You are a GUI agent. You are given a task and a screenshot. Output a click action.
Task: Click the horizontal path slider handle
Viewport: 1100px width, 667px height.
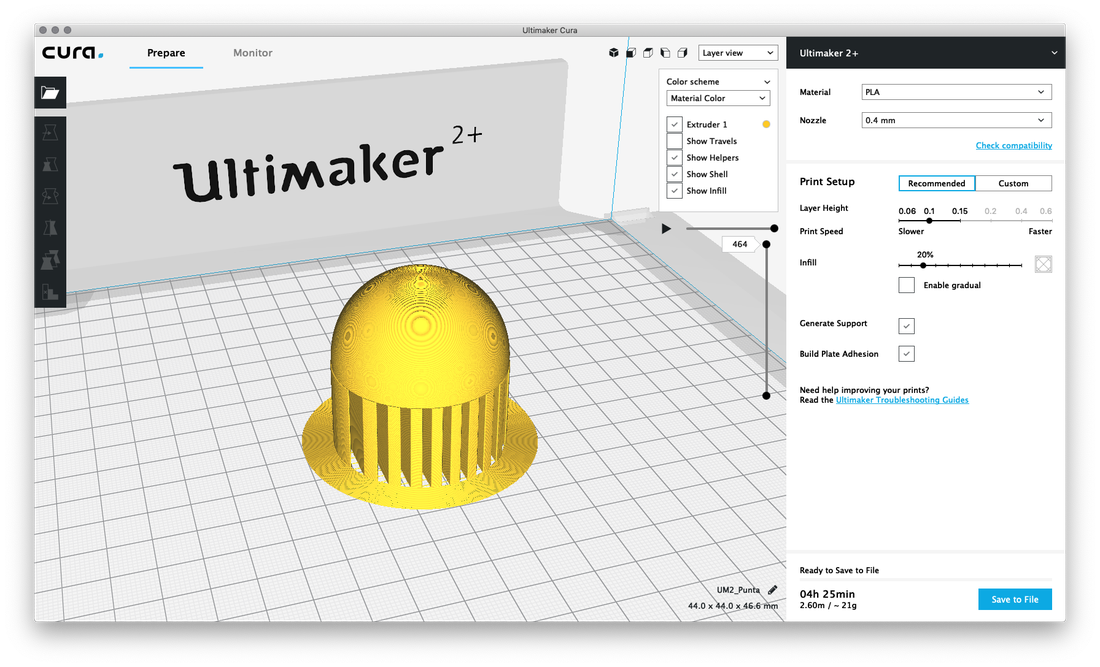pyautogui.click(x=774, y=229)
